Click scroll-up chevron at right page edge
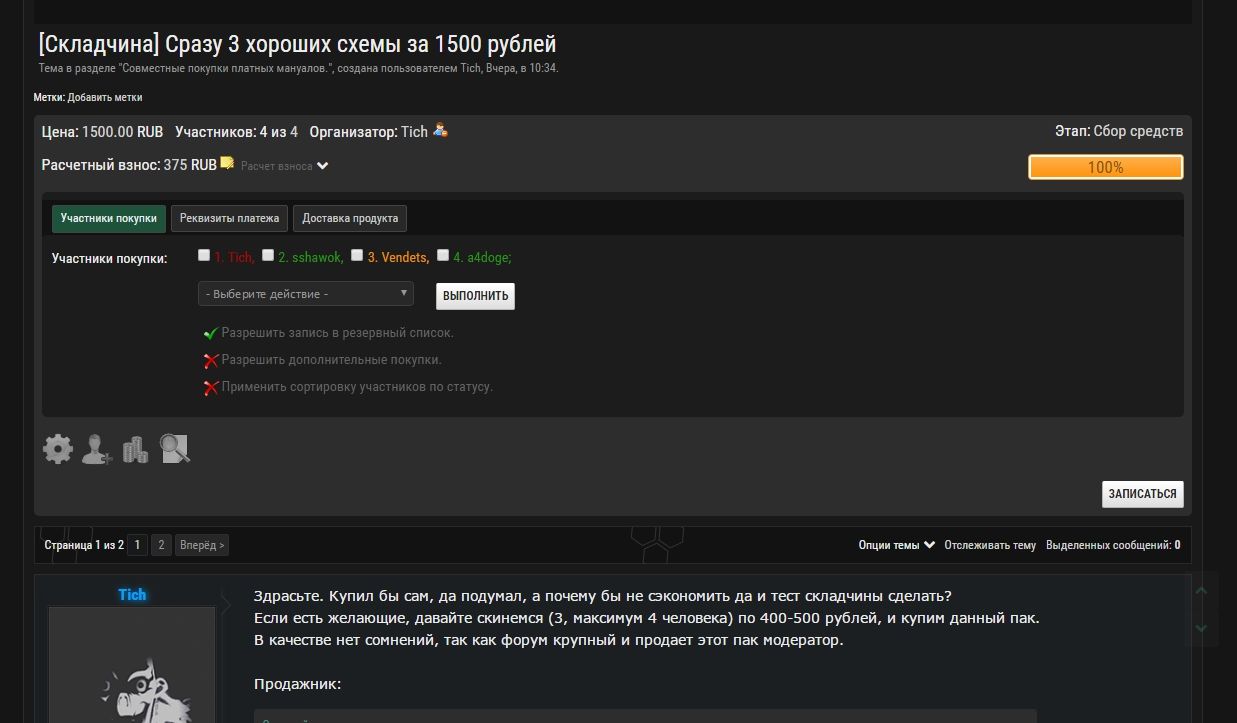 1201,591
